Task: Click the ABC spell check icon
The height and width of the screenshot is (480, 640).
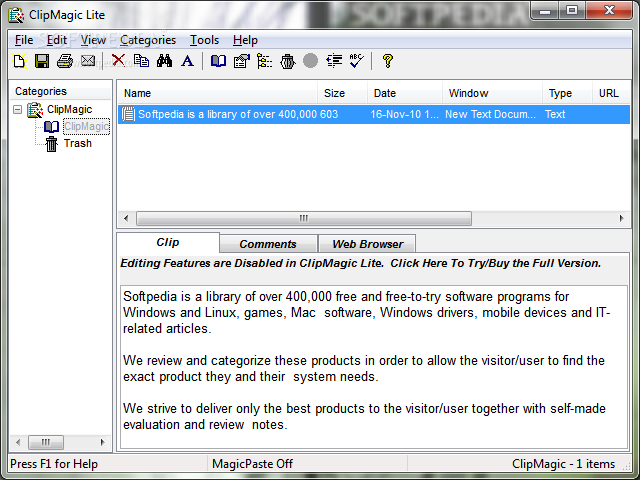Action: [x=356, y=61]
